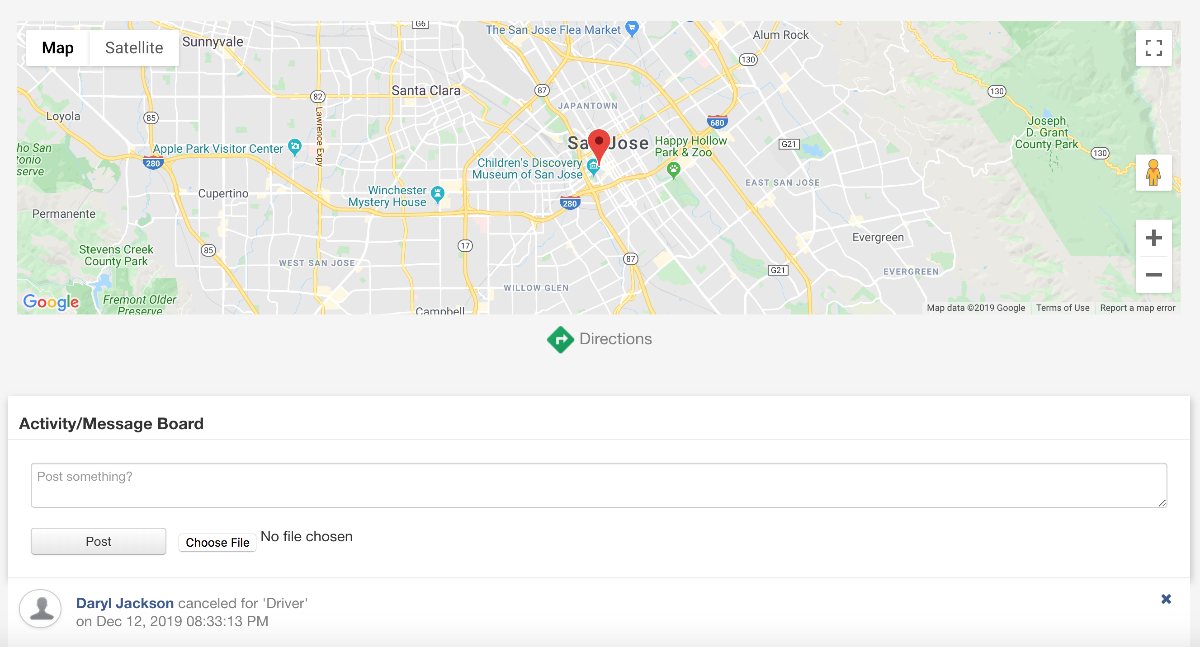This screenshot has width=1200, height=647.
Task: Click the Willow Glen map label
Action: (536, 288)
